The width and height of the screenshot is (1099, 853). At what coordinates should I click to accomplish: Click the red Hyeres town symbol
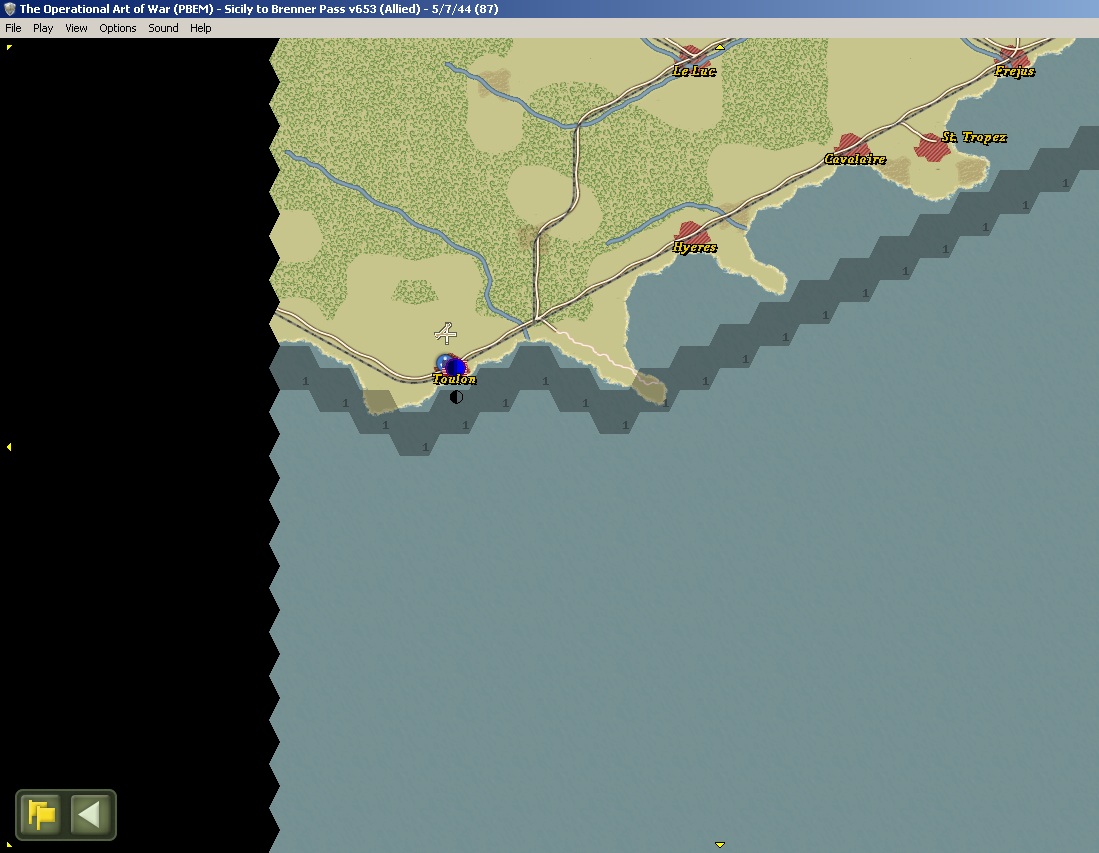[690, 232]
